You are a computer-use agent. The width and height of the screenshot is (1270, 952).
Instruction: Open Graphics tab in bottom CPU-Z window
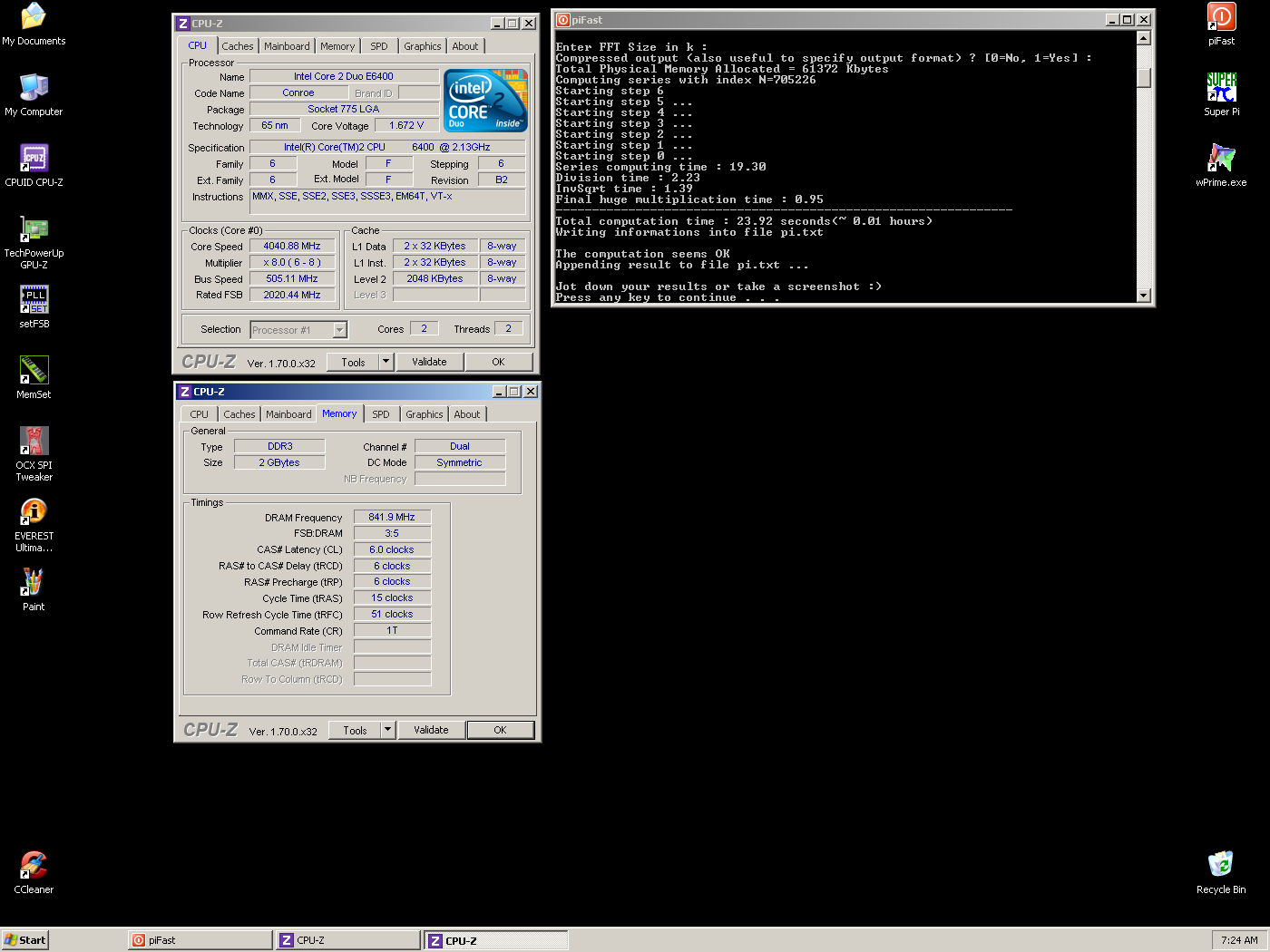pyautogui.click(x=425, y=414)
